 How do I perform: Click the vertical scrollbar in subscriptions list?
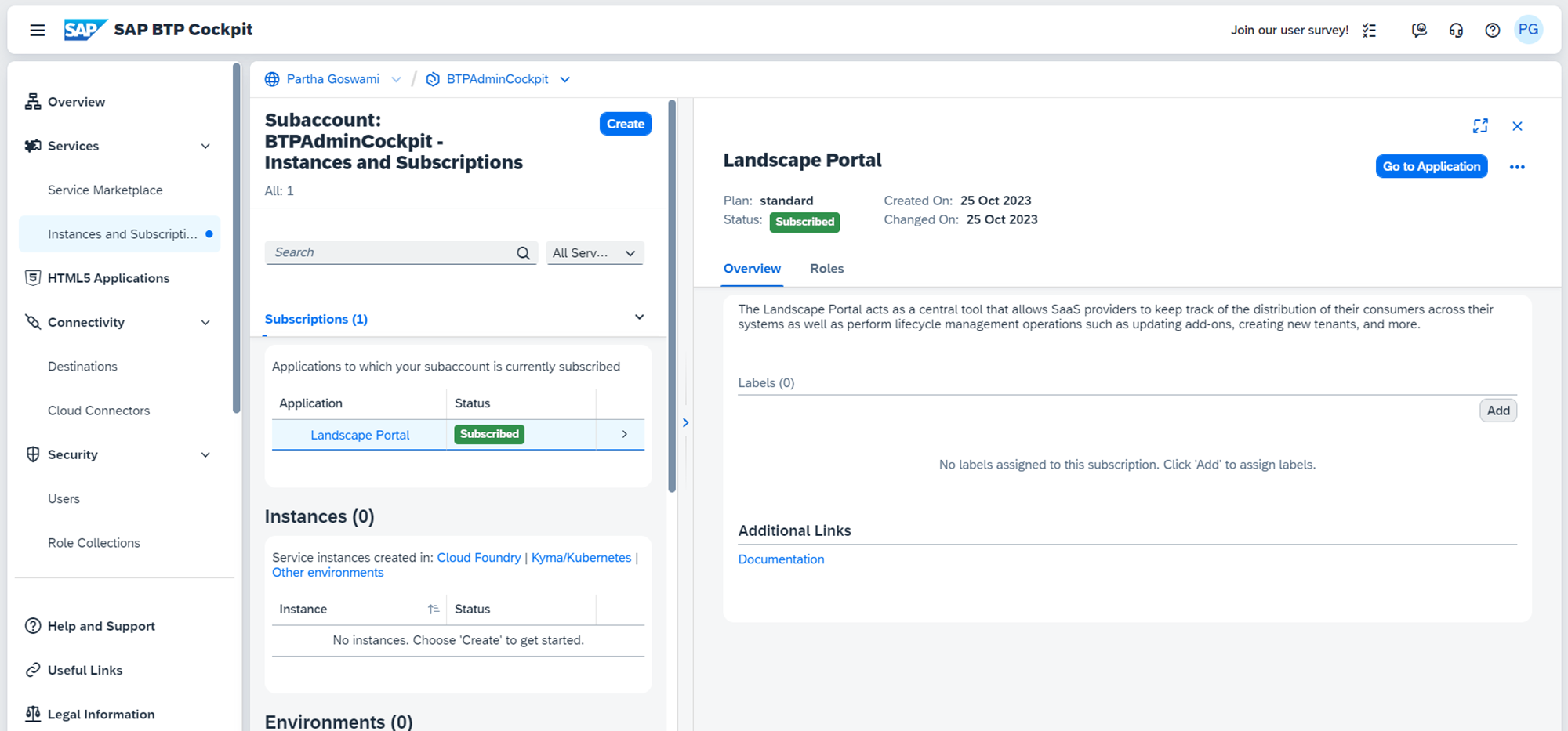click(x=672, y=298)
